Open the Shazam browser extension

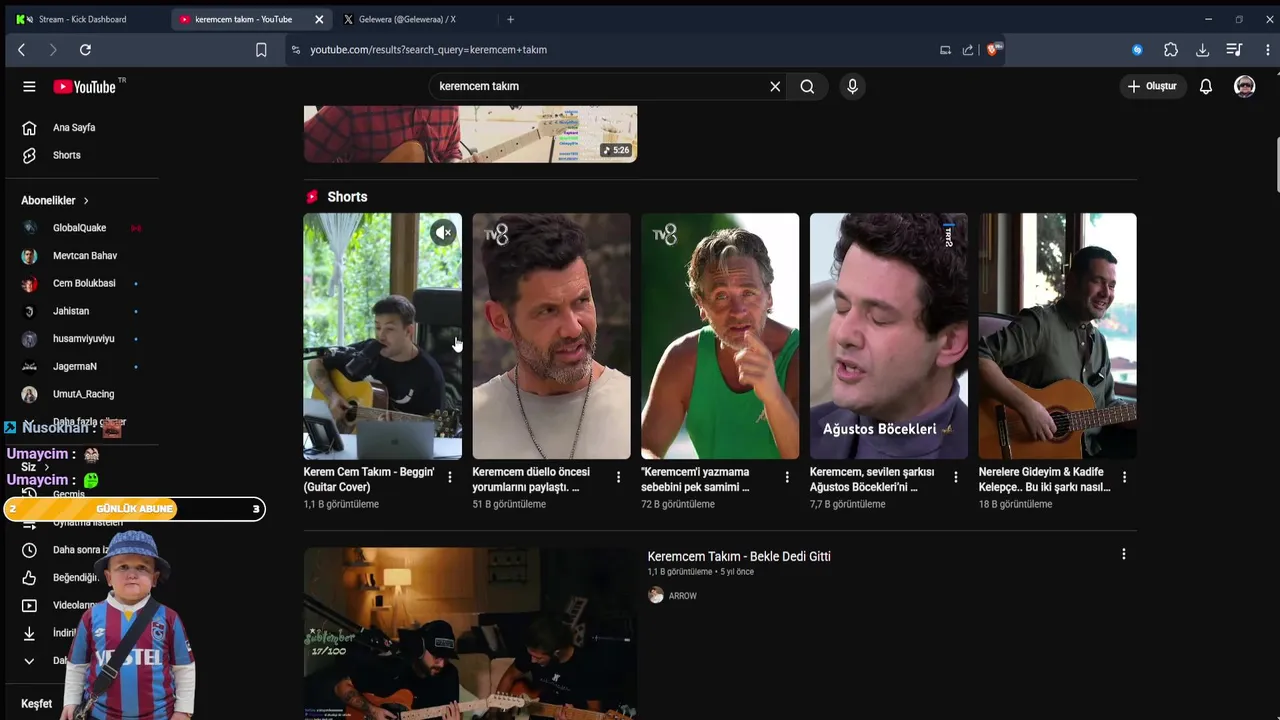(x=1137, y=50)
